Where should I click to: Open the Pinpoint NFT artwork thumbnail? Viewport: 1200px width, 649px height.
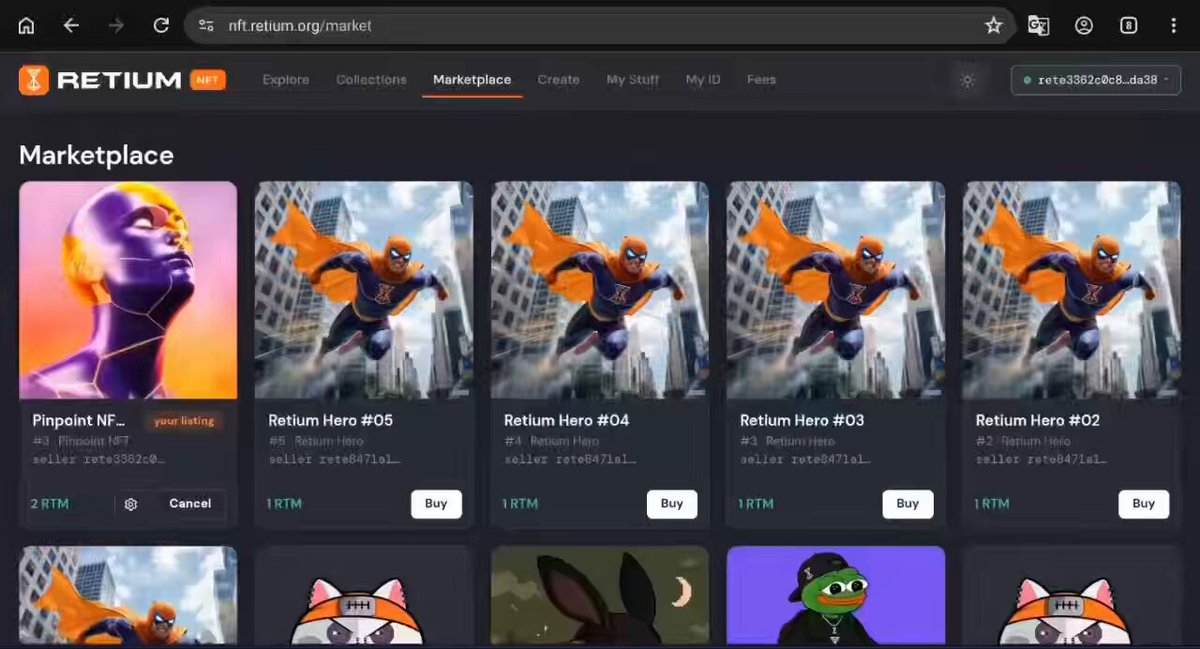[128, 290]
